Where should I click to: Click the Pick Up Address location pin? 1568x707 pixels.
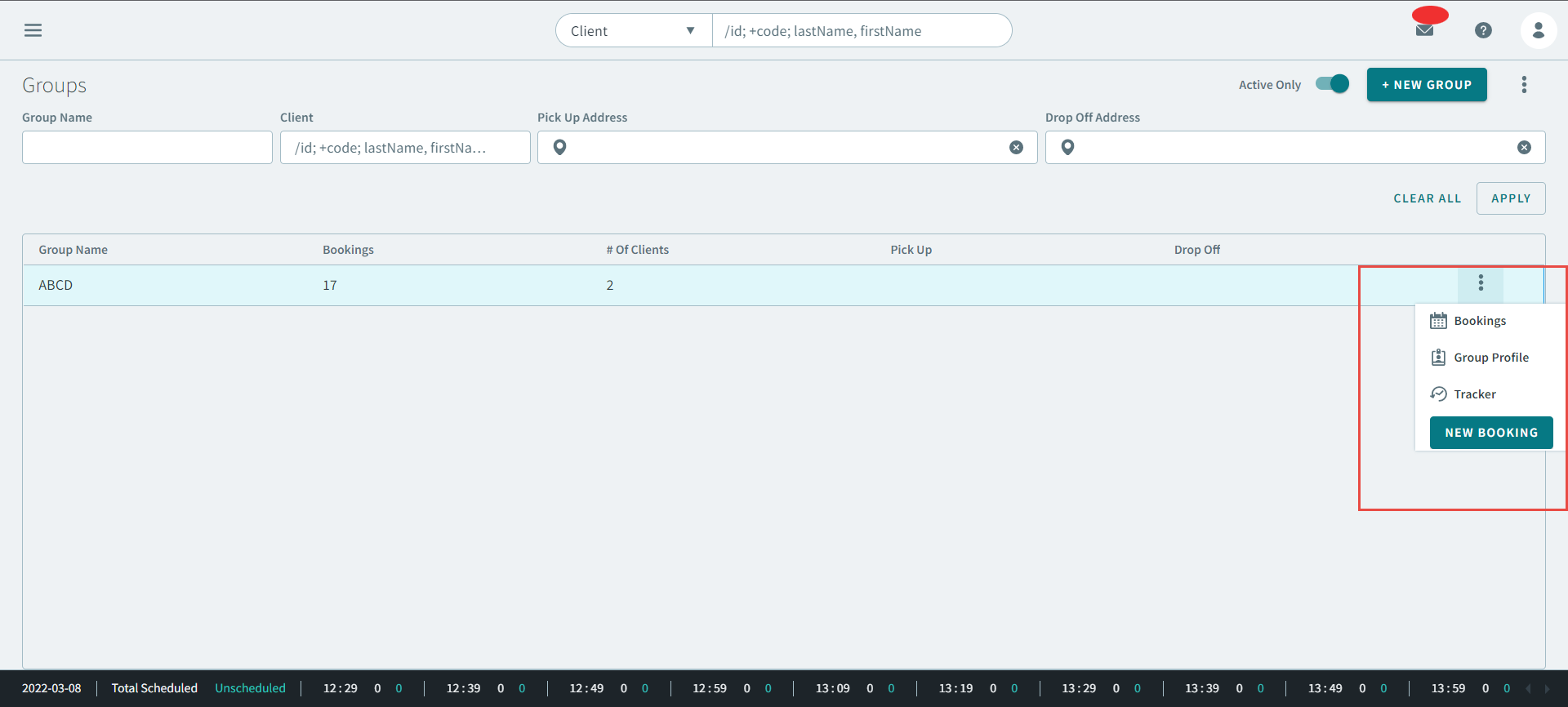click(x=559, y=148)
